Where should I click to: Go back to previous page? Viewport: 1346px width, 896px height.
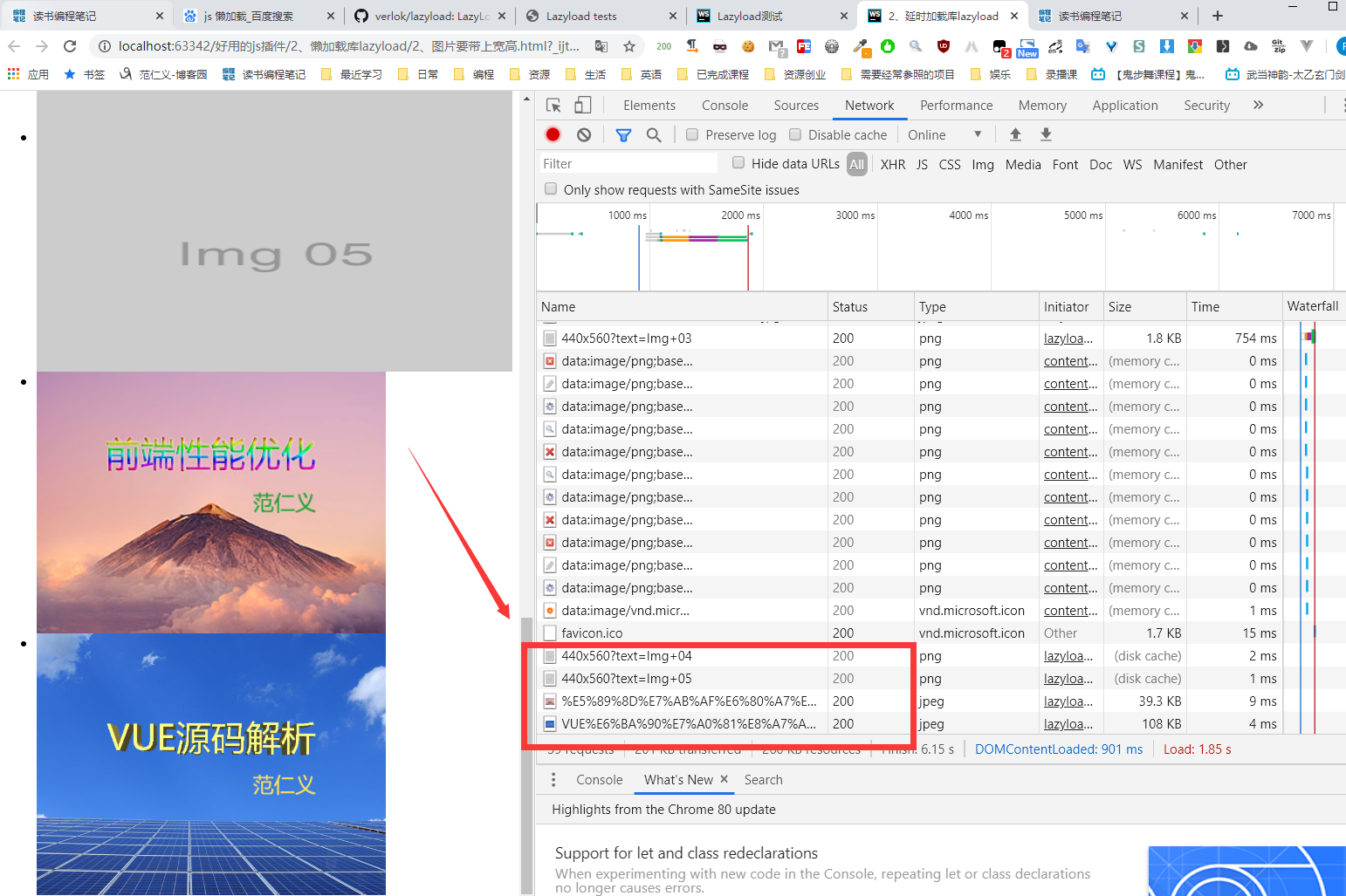(14, 45)
